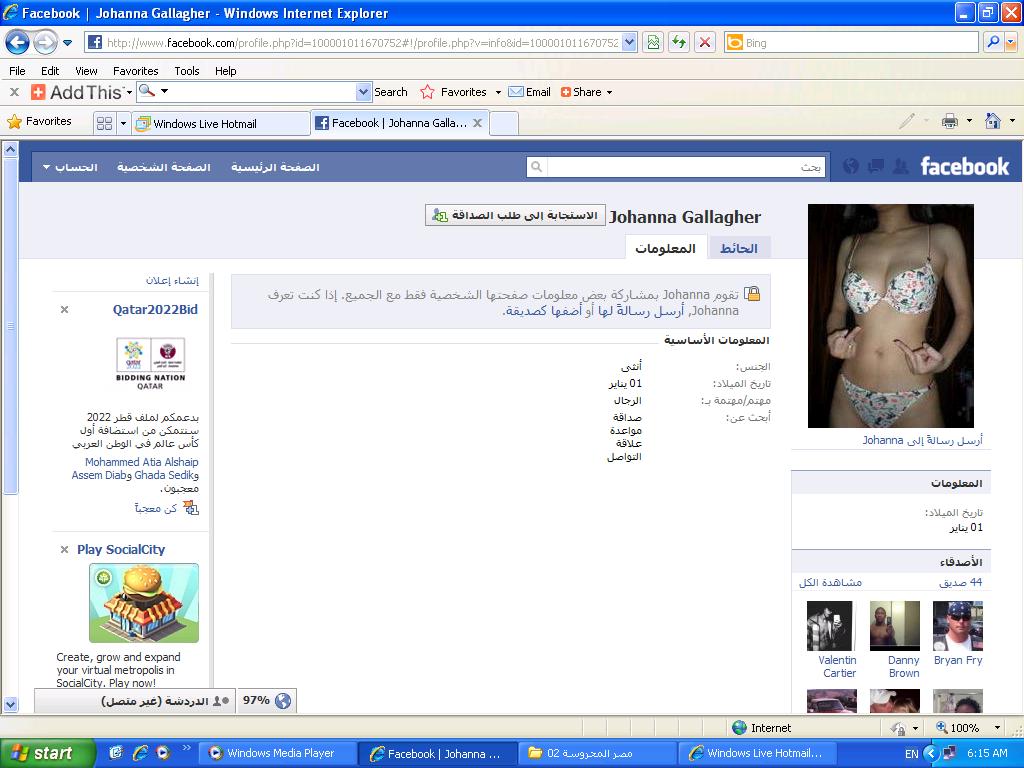The width and height of the screenshot is (1024, 768).
Task: Click the EN language indicator in taskbar
Action: tap(912, 754)
